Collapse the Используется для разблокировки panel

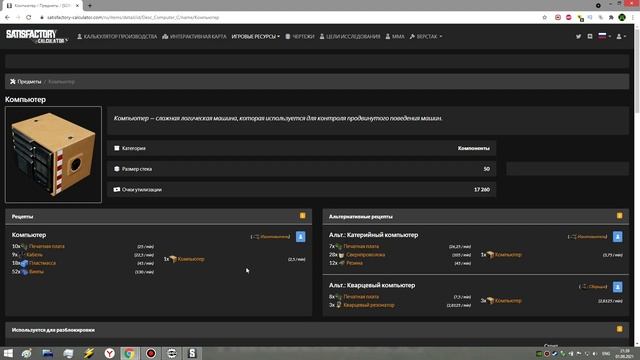pyautogui.click(x=620, y=329)
